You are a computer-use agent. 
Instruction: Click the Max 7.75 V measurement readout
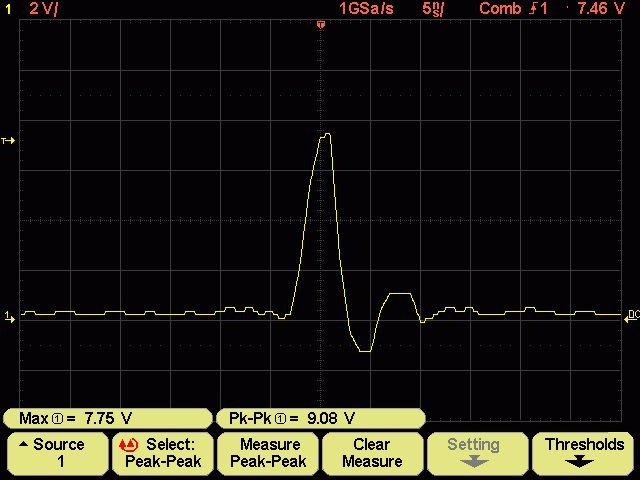107,418
